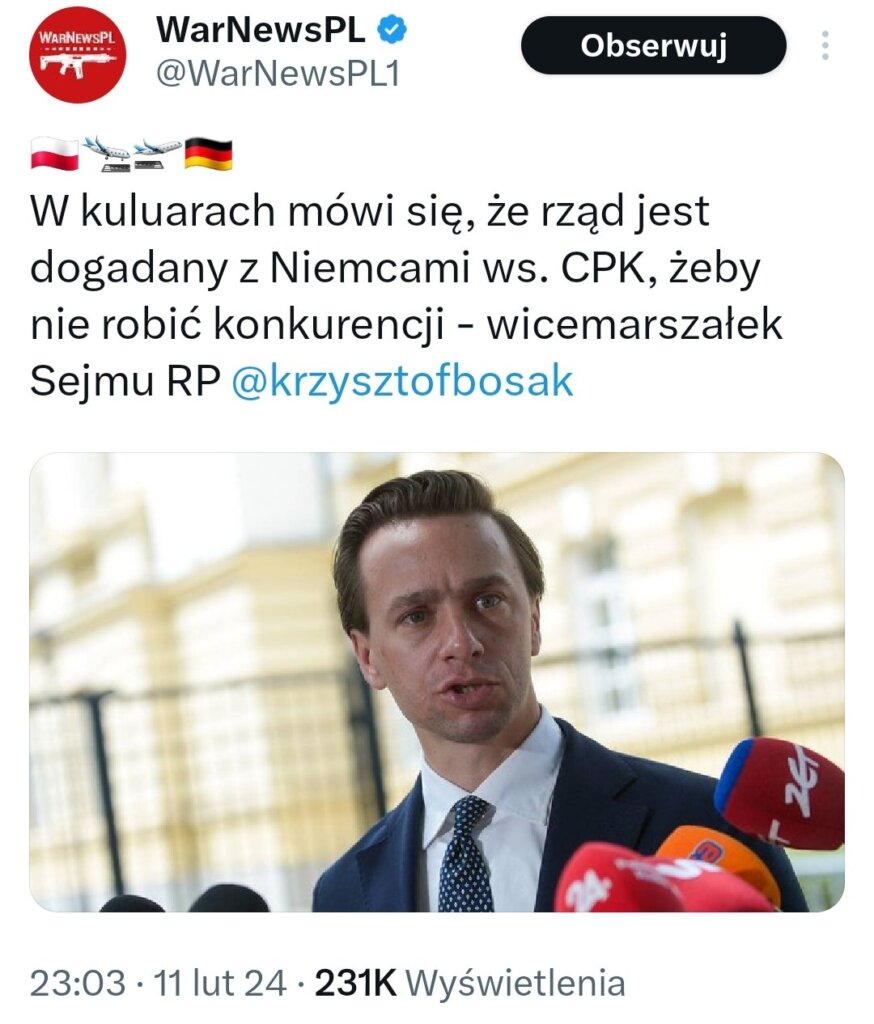
Task: Click the 23:03 post time
Action: point(78,983)
